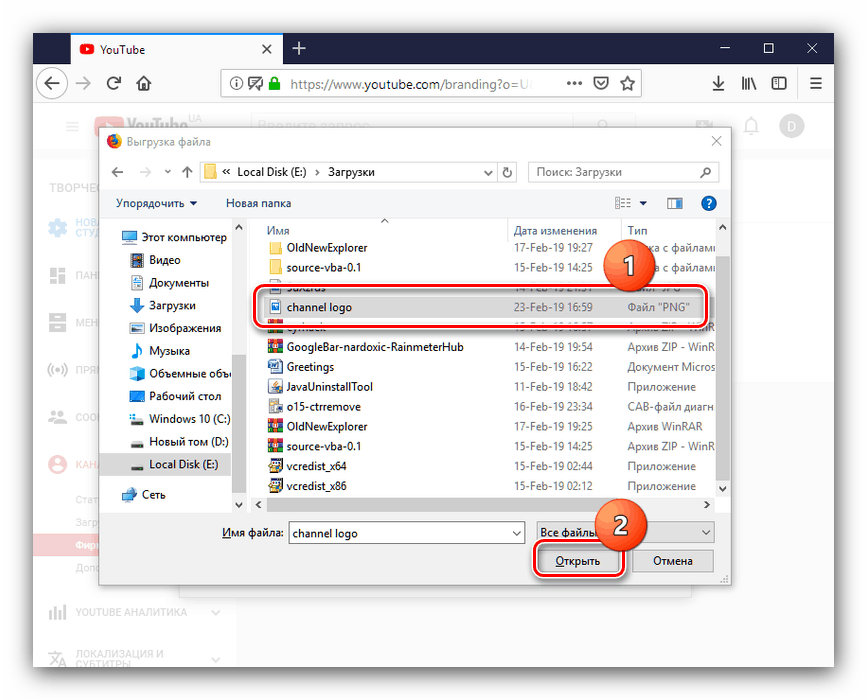Select GoogleBar-nardoxic-RainmeterHub archive
Image resolution: width=867 pixels, height=700 pixels.
[x=489, y=347]
